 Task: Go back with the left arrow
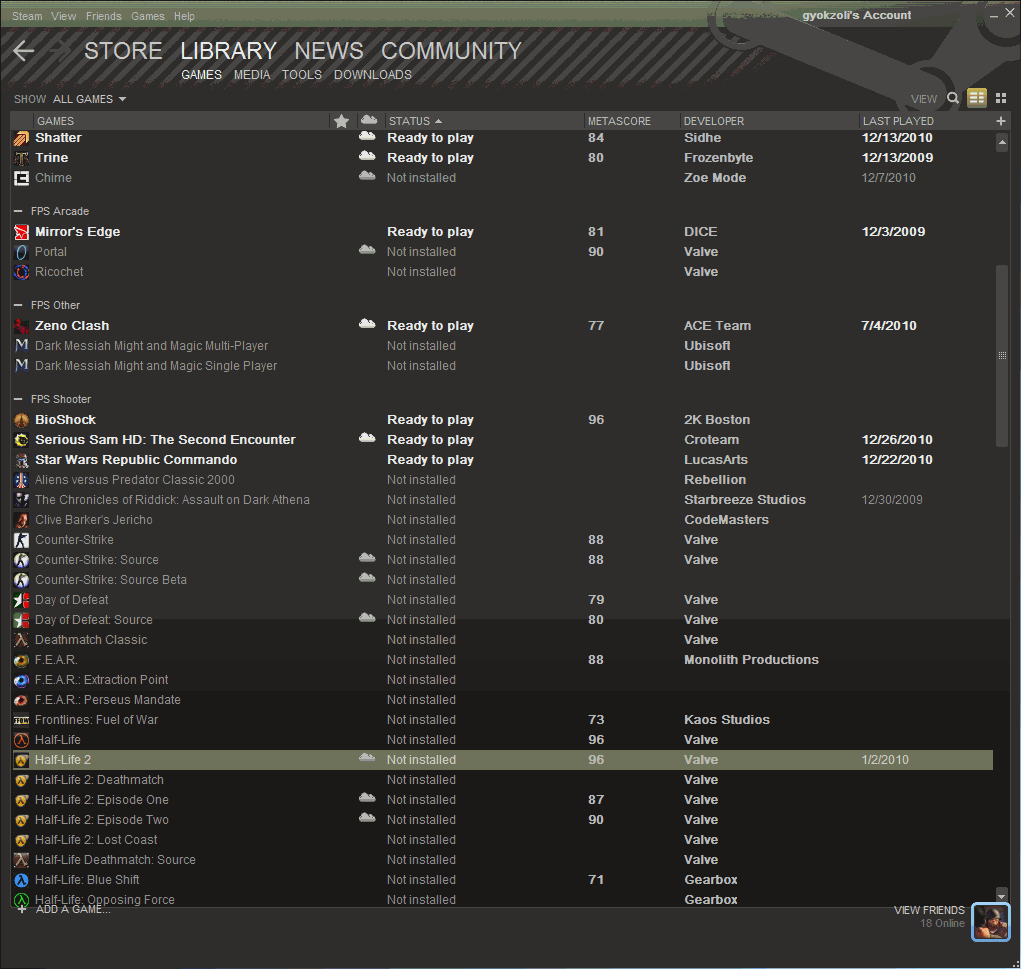coord(23,51)
